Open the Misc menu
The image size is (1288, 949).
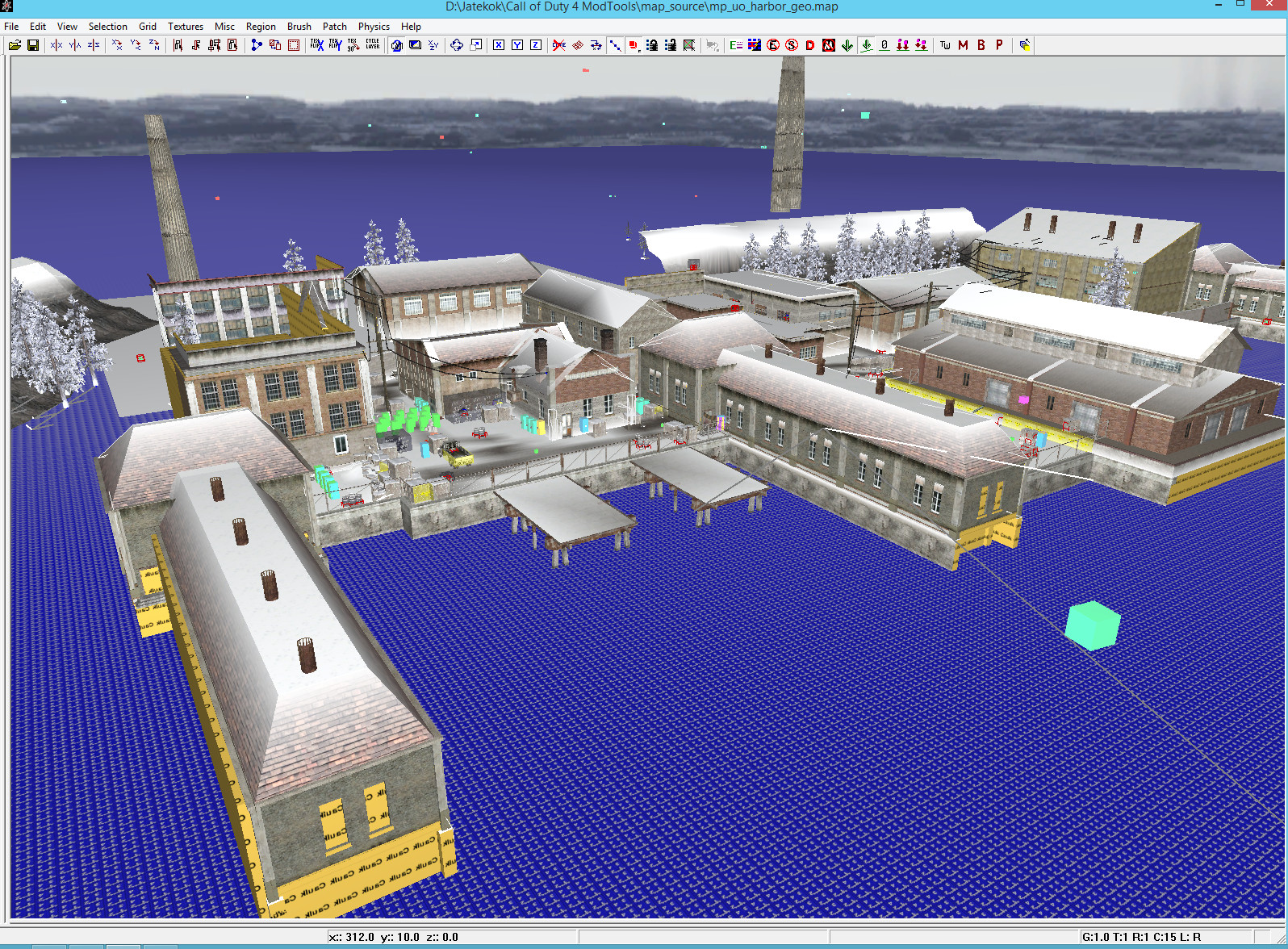tap(224, 27)
